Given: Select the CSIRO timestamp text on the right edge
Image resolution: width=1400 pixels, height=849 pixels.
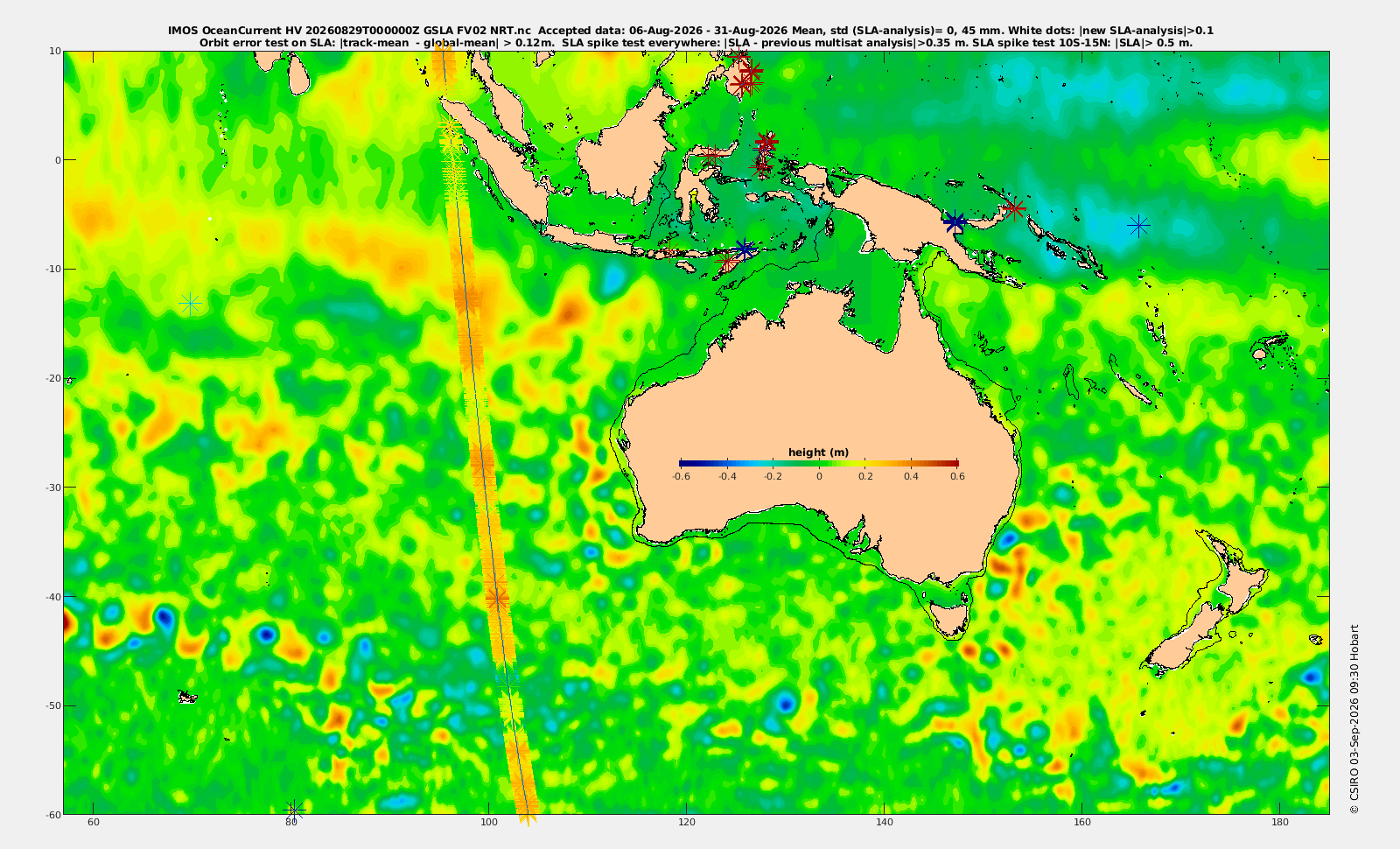Looking at the screenshot, I should [1354, 719].
